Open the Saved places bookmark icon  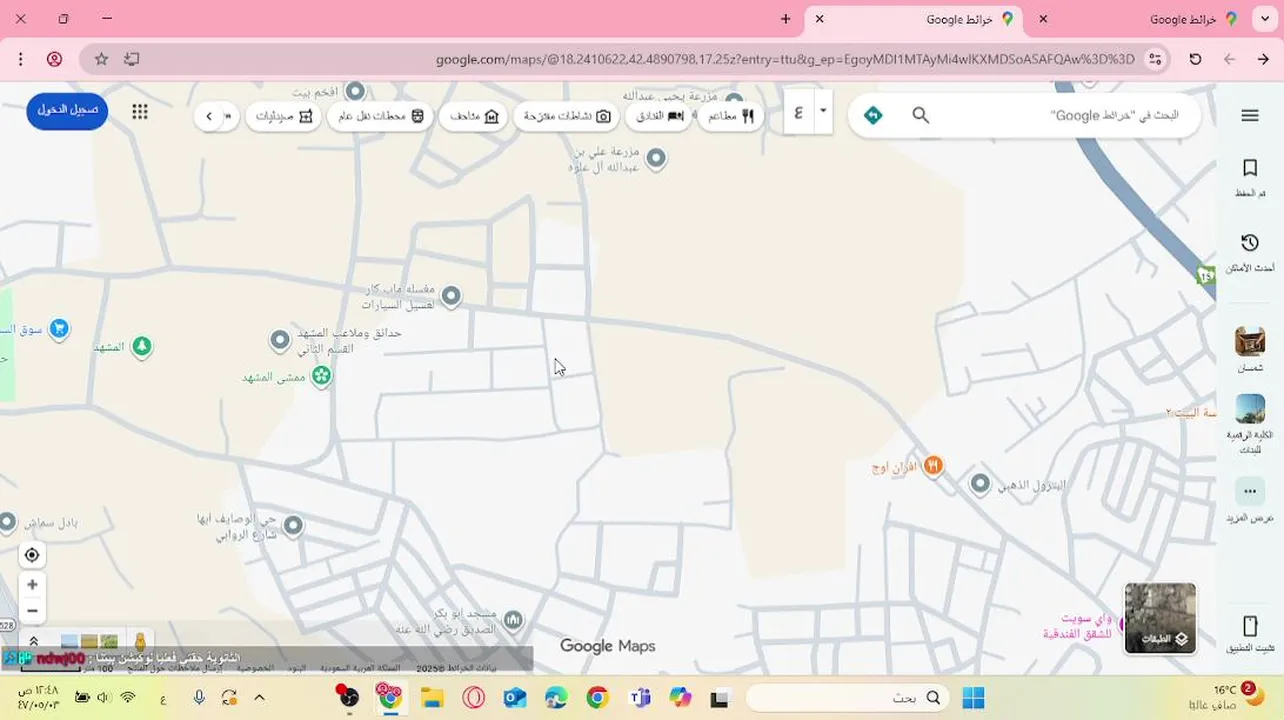click(x=1249, y=168)
